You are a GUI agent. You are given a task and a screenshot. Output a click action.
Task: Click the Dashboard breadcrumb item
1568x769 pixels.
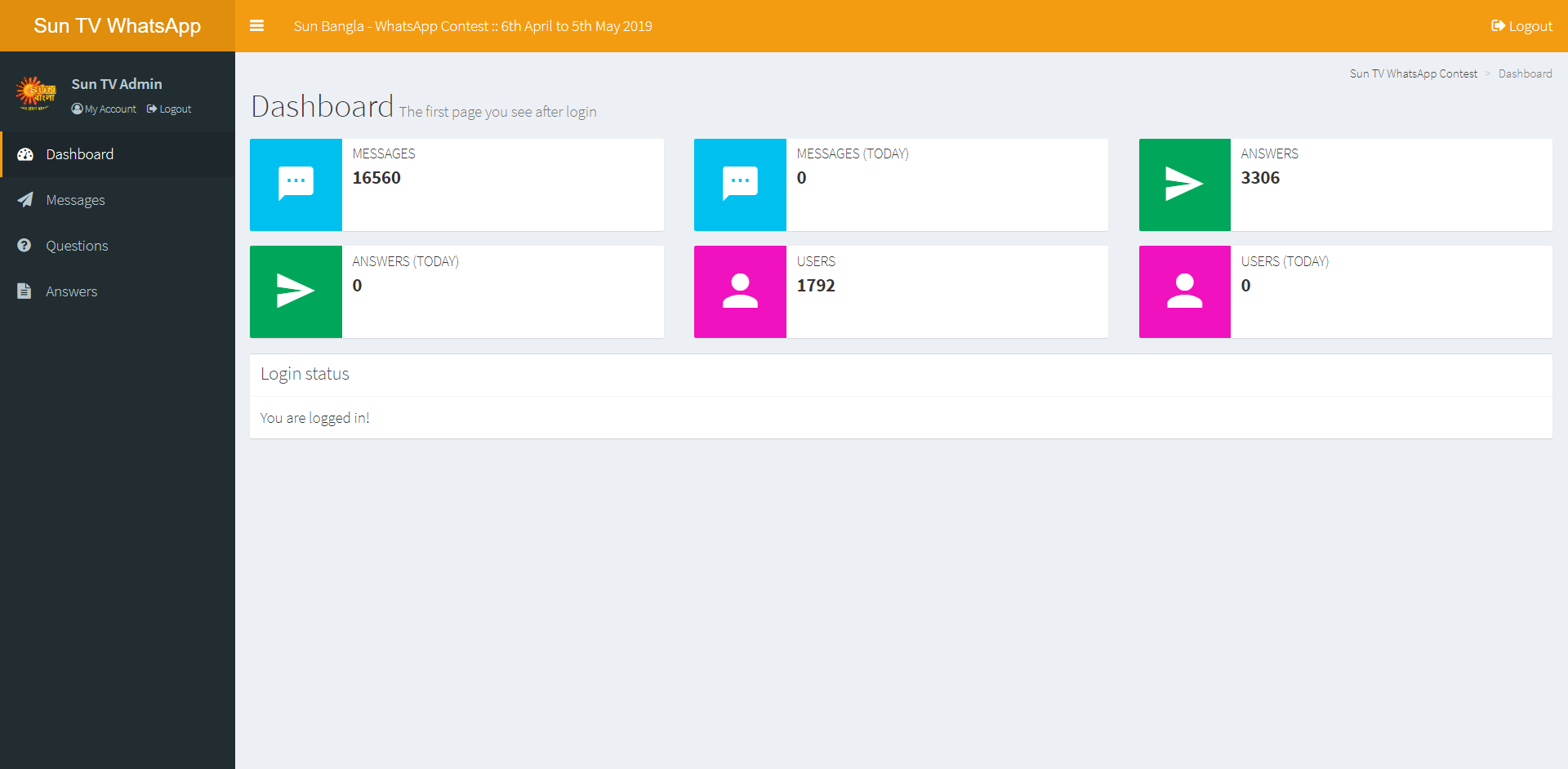tap(1525, 73)
